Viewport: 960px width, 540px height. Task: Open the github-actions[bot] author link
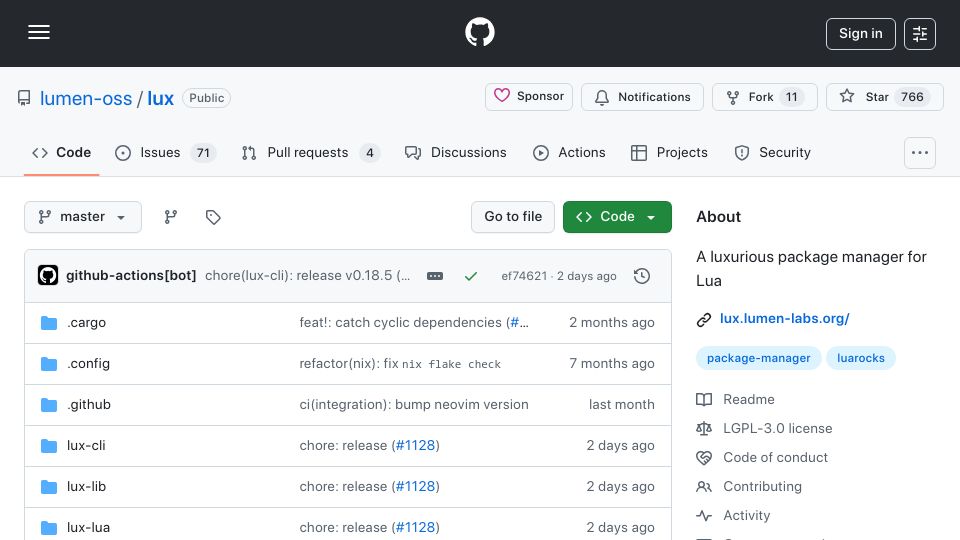131,276
